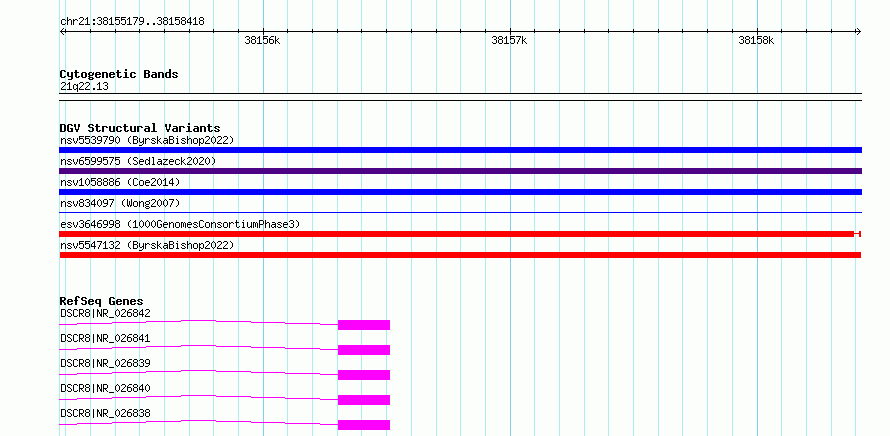Select the RefSeq Genes track heading
This screenshot has height=436, width=890.
102,301
